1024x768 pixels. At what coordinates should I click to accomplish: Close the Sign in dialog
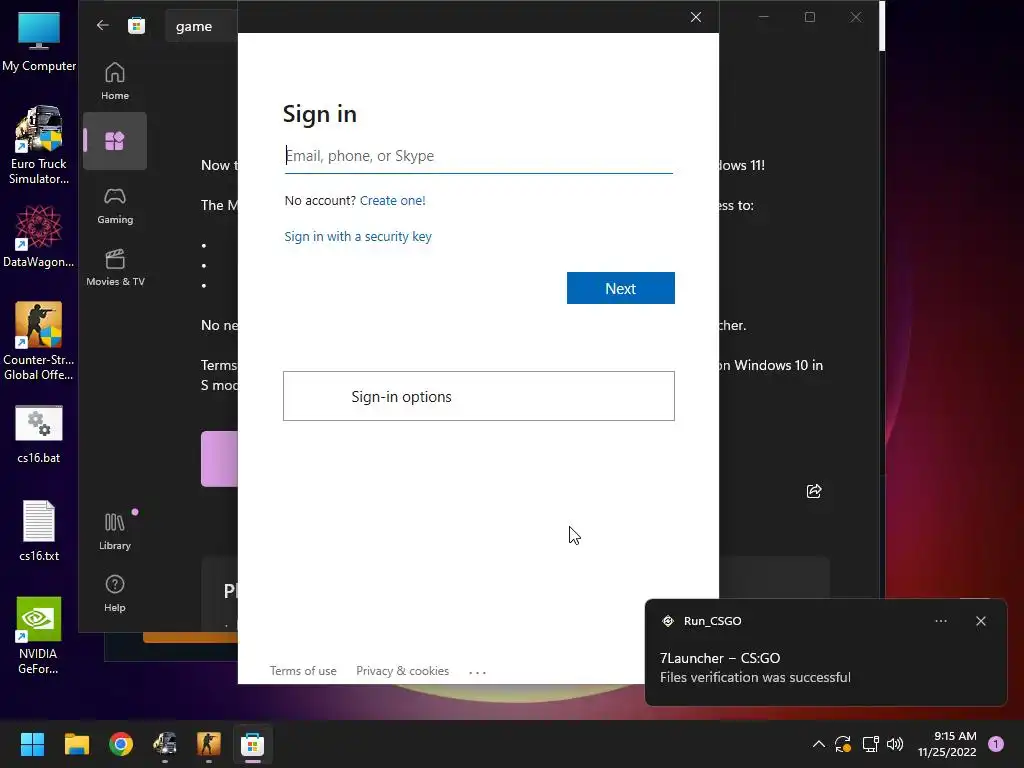pos(696,17)
